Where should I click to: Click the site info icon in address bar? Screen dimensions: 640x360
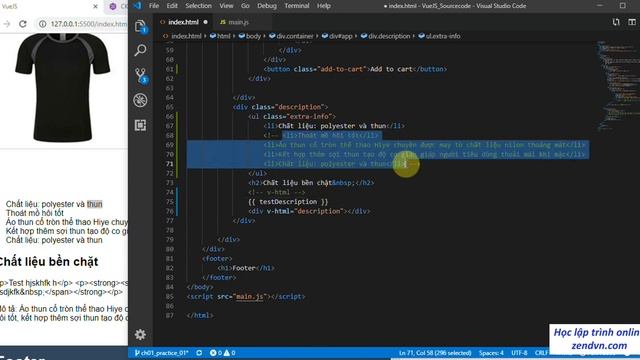[42, 24]
